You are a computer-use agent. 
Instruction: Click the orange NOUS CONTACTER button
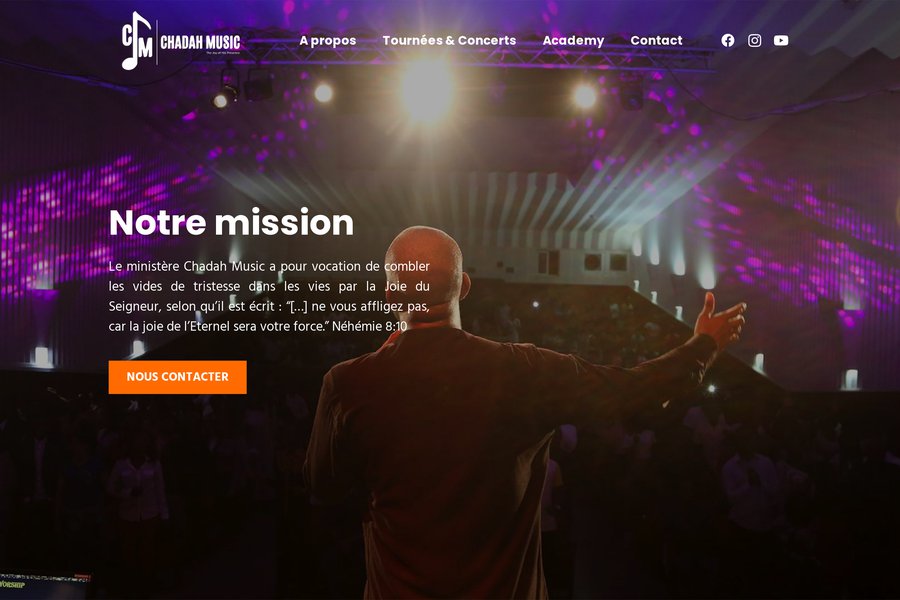tap(177, 377)
